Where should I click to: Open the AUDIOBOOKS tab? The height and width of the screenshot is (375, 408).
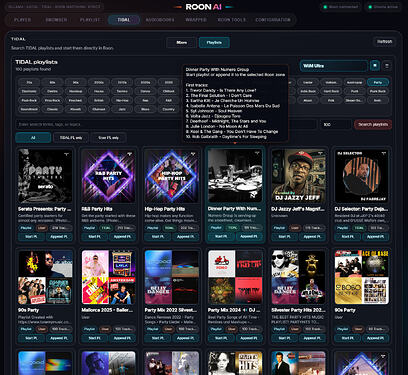pyautogui.click(x=160, y=20)
